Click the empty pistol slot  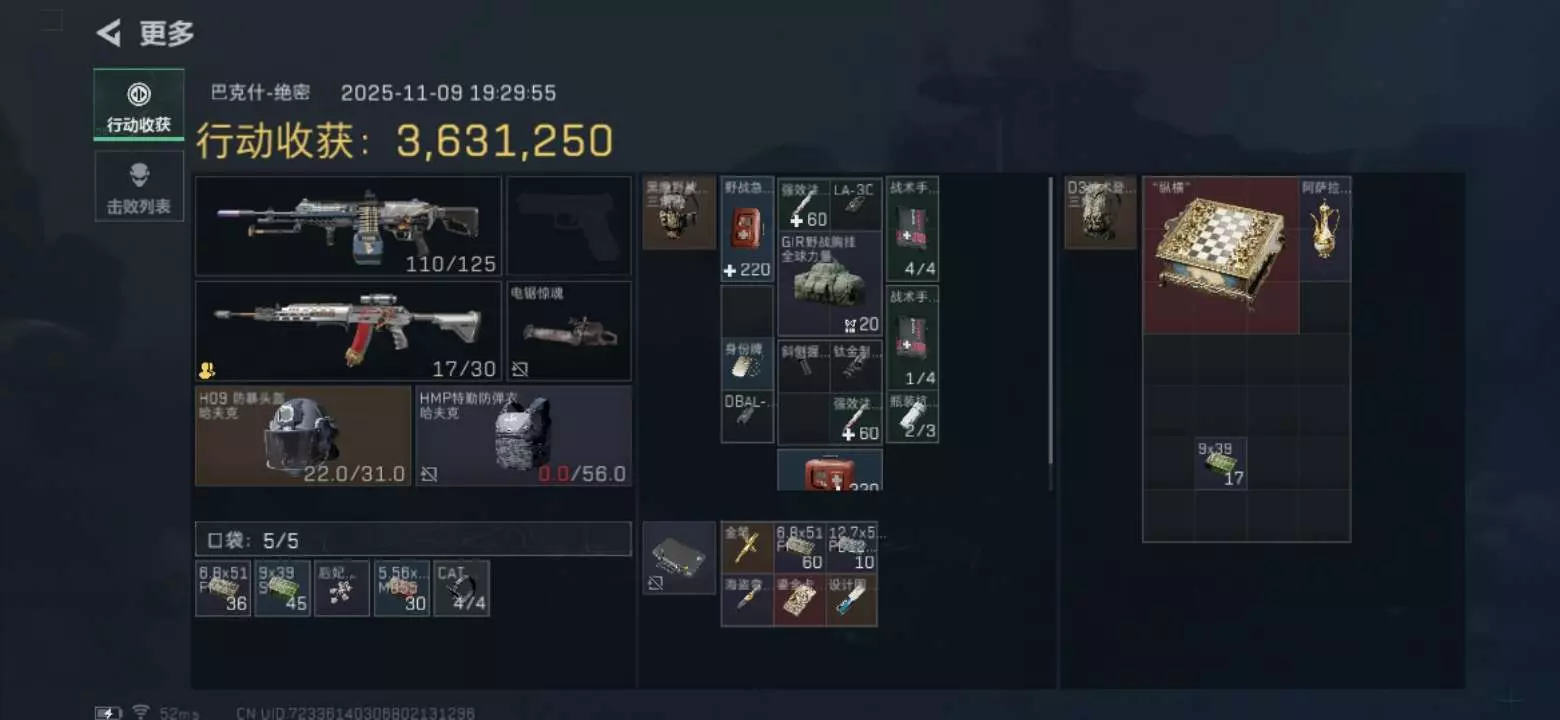point(569,226)
